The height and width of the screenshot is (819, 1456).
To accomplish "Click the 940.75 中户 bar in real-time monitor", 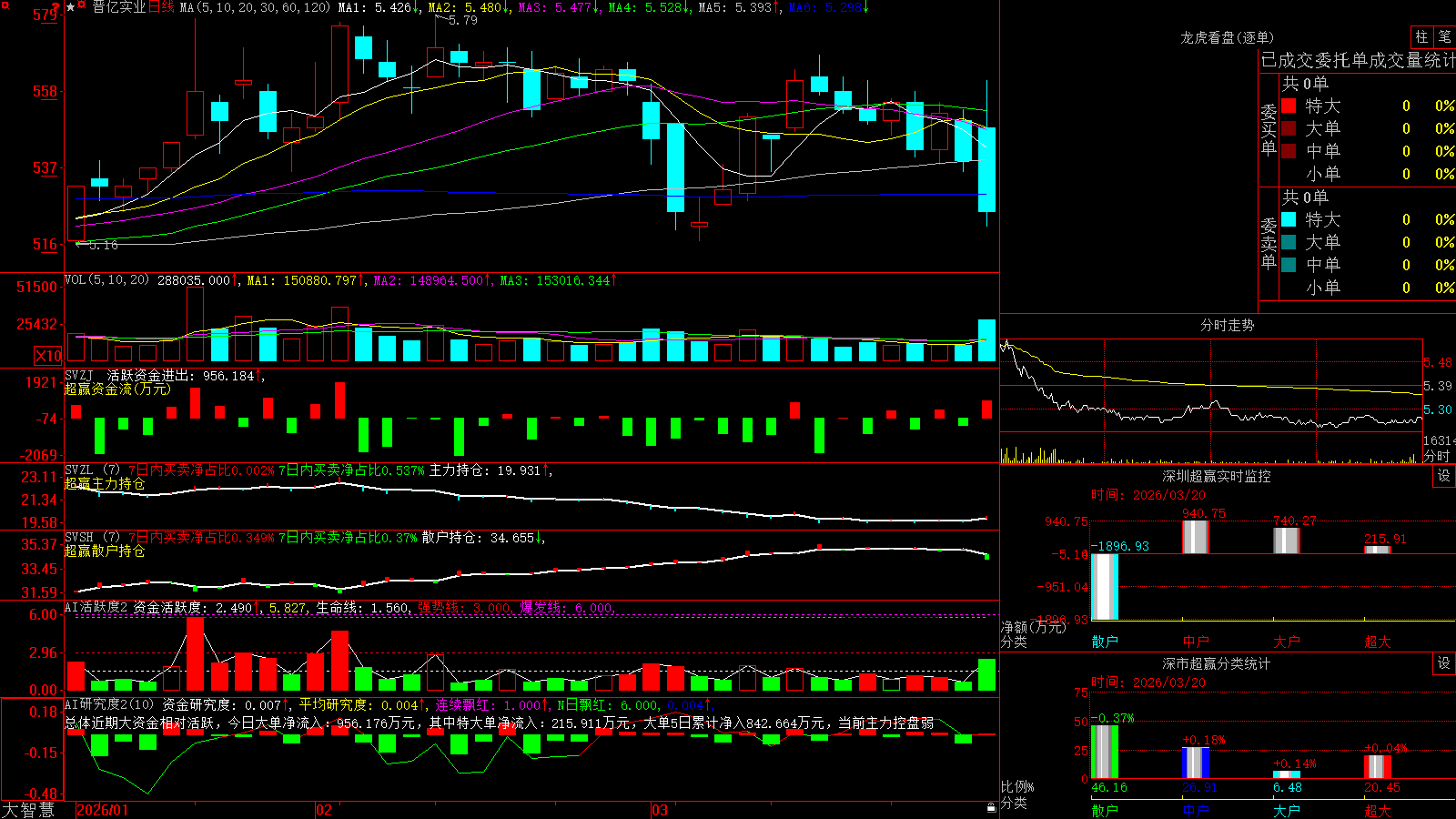I will coord(1196,537).
